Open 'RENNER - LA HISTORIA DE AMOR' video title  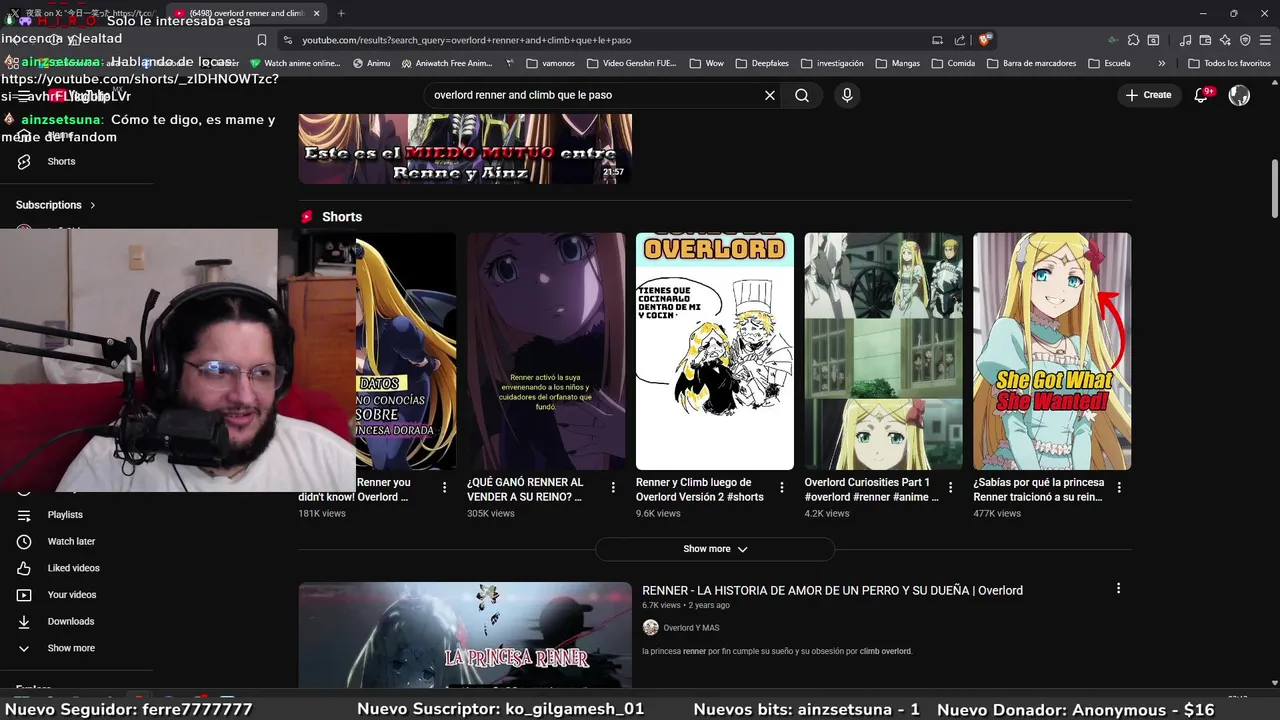(x=832, y=590)
